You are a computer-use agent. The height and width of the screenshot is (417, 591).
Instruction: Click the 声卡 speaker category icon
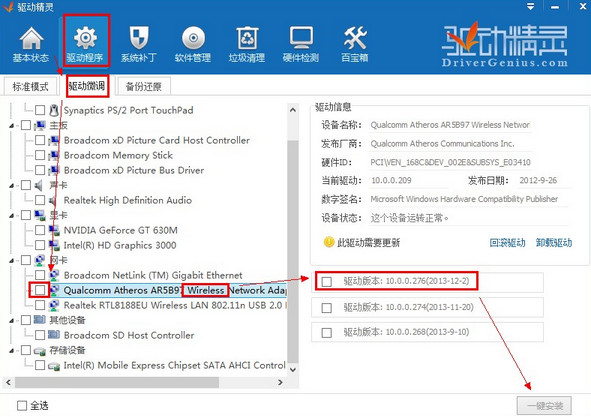(x=39, y=185)
